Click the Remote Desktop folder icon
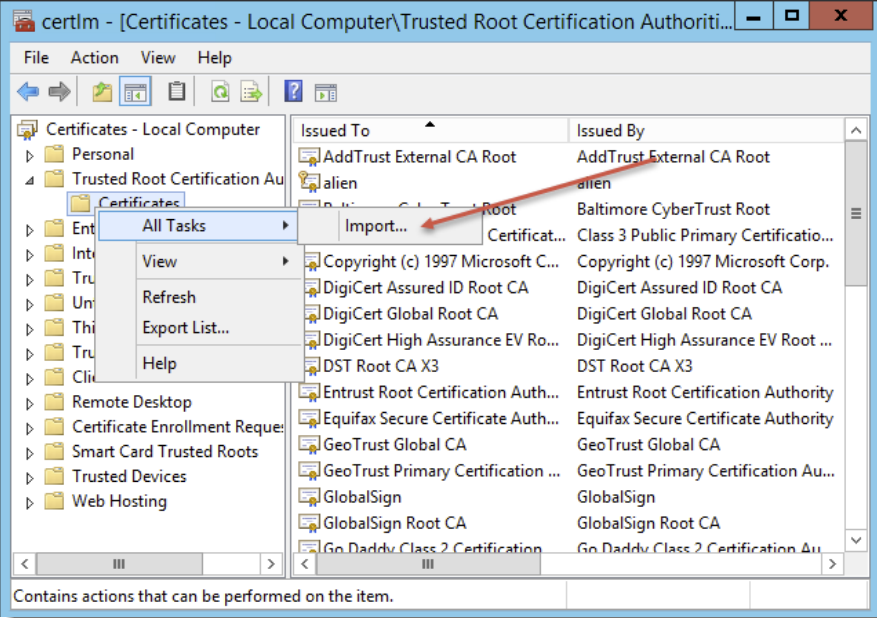 click(54, 402)
